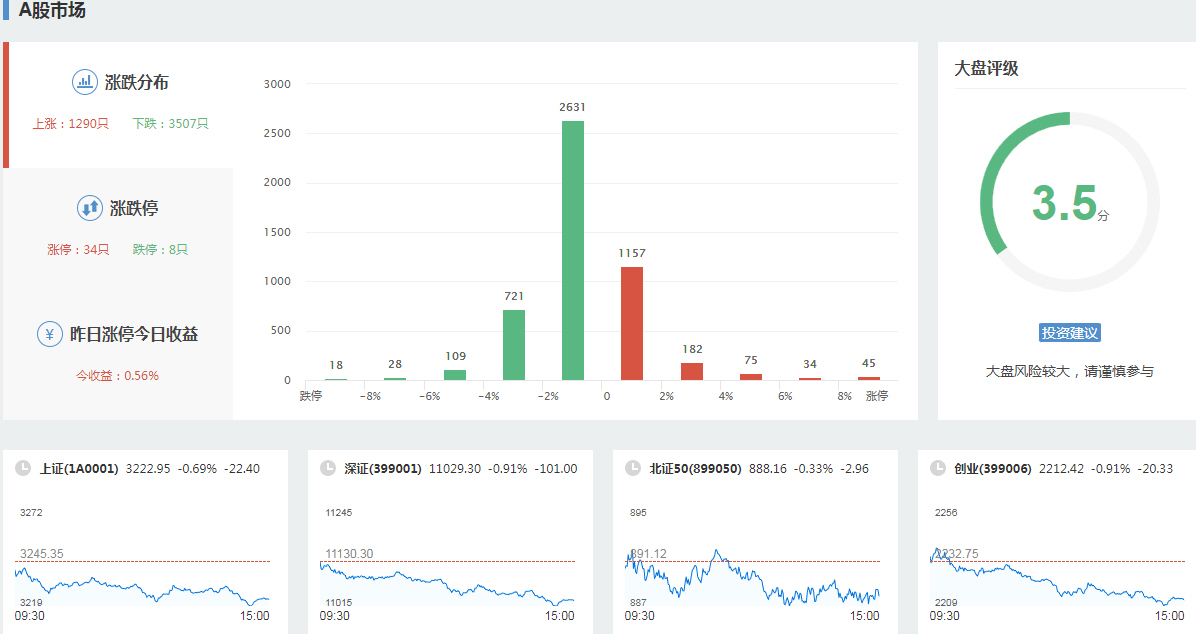
Task: Open the 上证(1A0001) index link
Action: [79, 468]
